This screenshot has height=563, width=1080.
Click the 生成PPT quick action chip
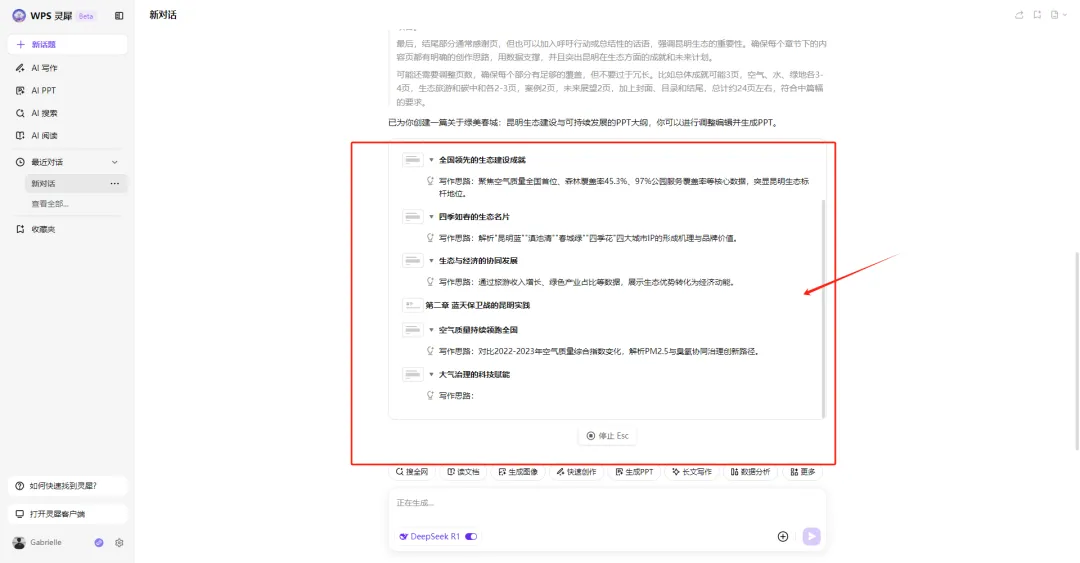click(634, 472)
